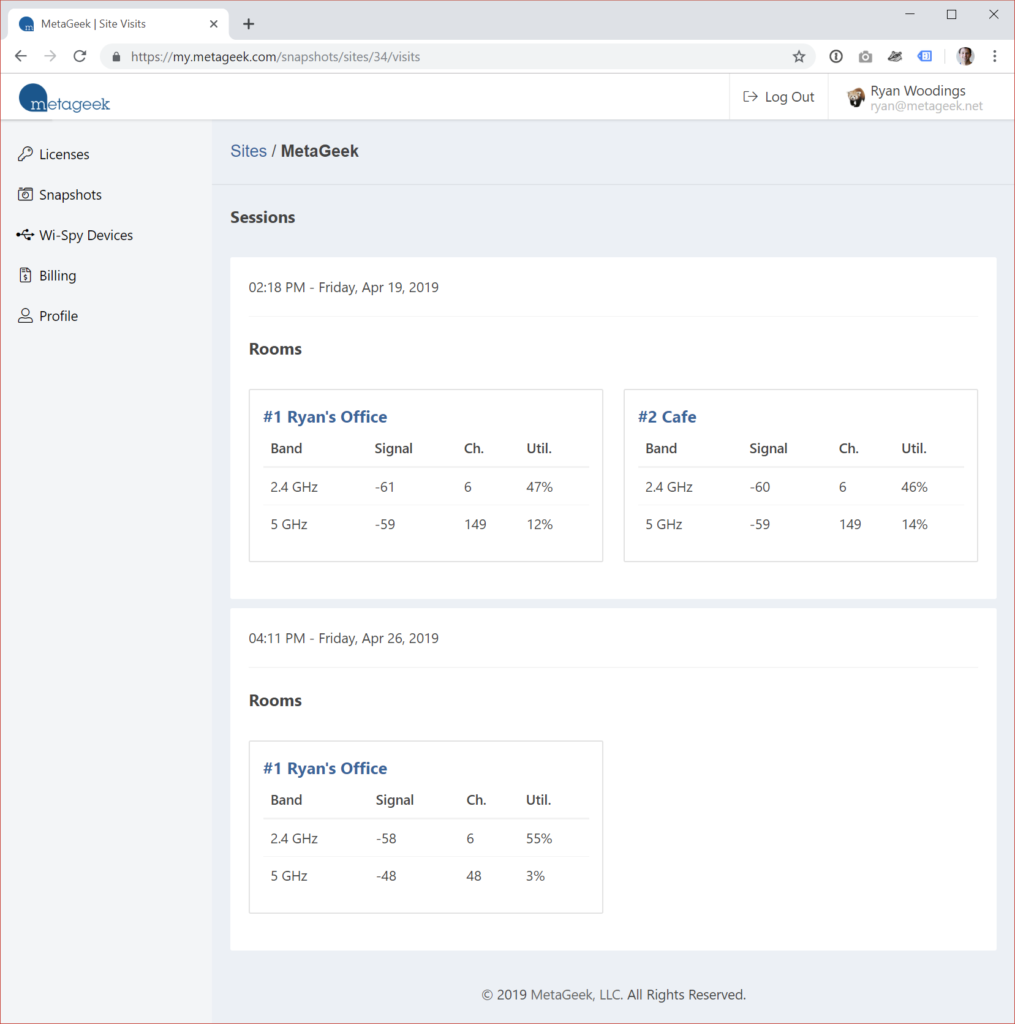Click the Signal column header in Cafe table
The height and width of the screenshot is (1024, 1015).
(x=768, y=449)
